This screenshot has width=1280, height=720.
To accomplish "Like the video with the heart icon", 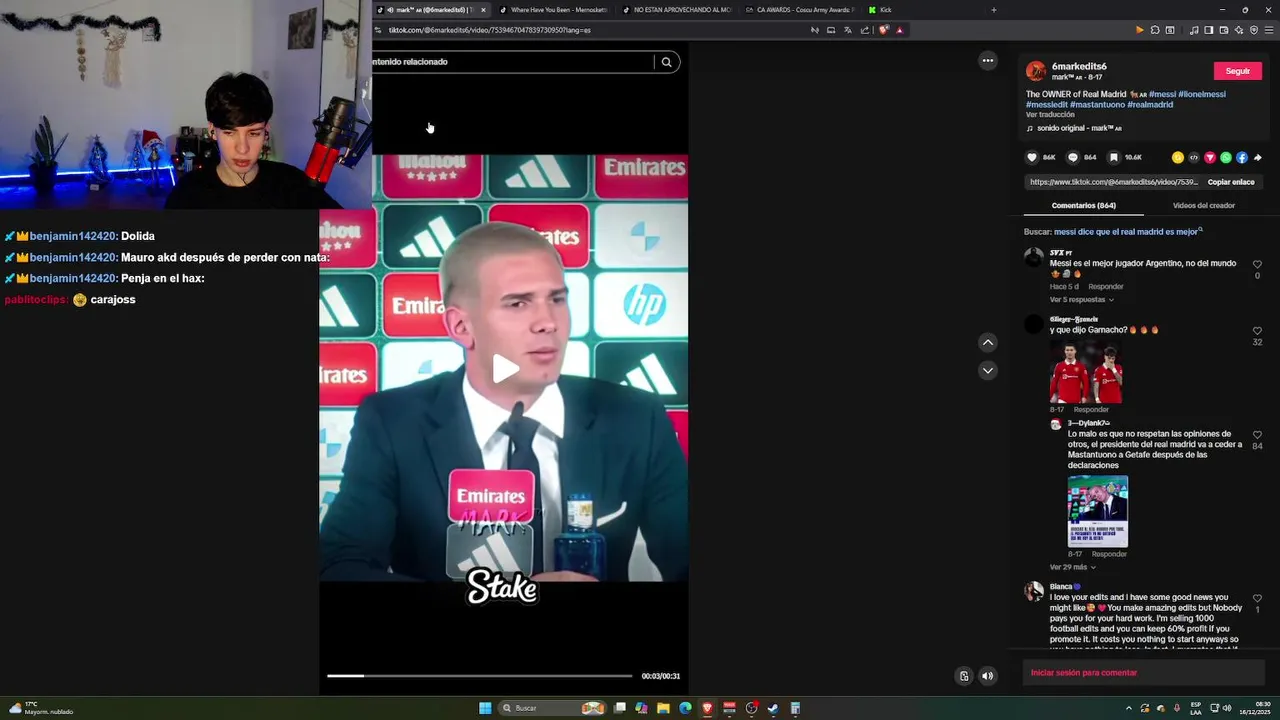I will 1032,157.
